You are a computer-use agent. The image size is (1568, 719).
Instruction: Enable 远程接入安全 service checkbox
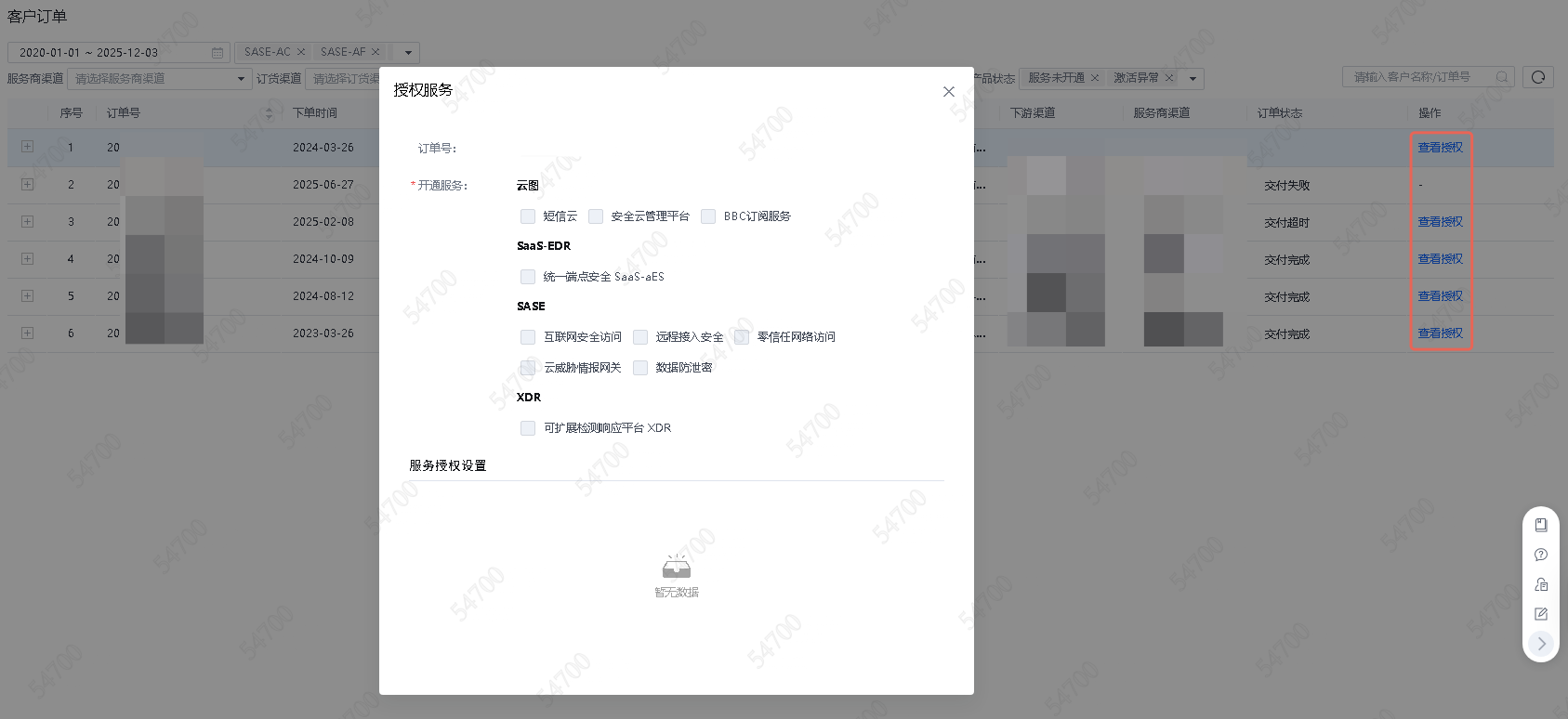[x=640, y=337]
